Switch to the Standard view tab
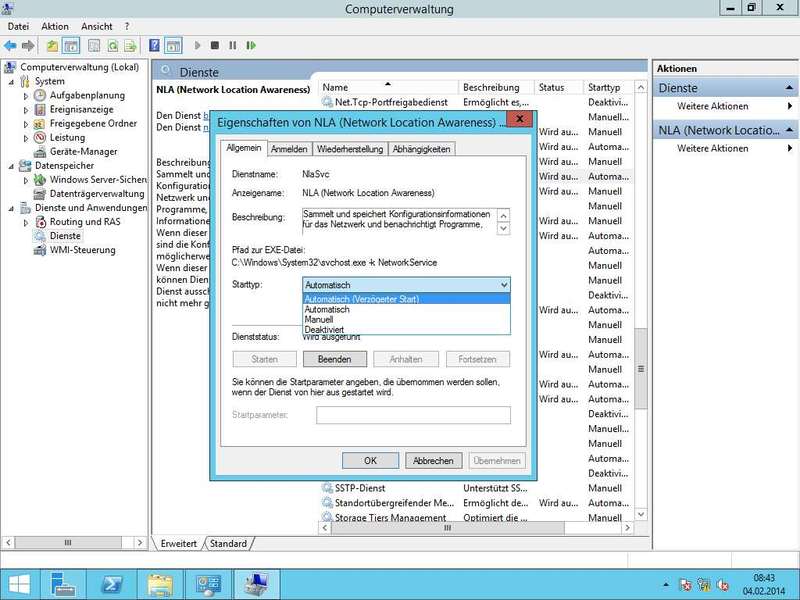 (x=228, y=544)
